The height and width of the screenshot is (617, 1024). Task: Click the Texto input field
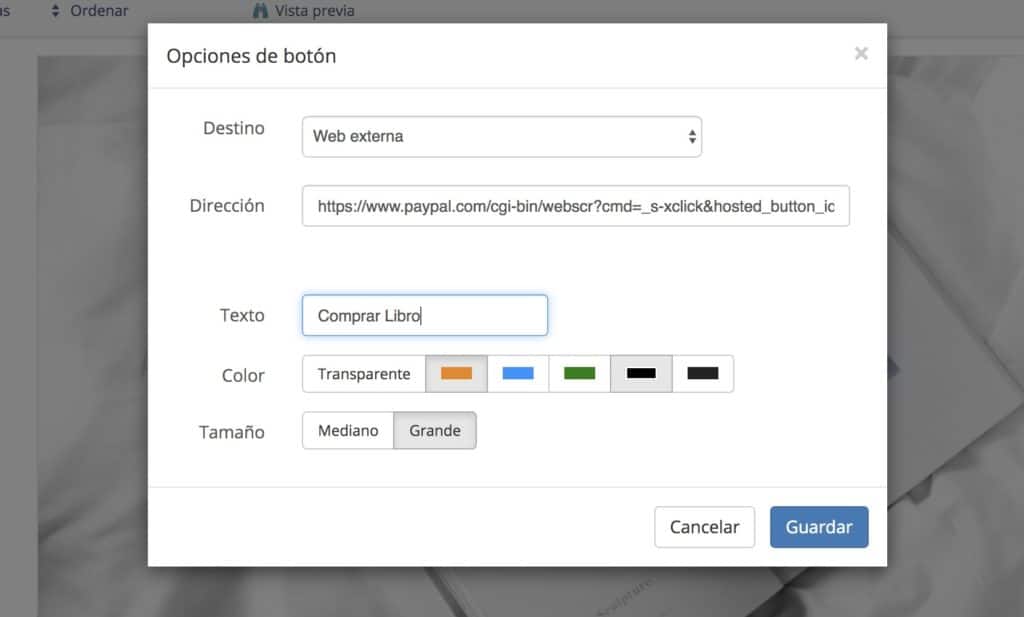point(424,315)
